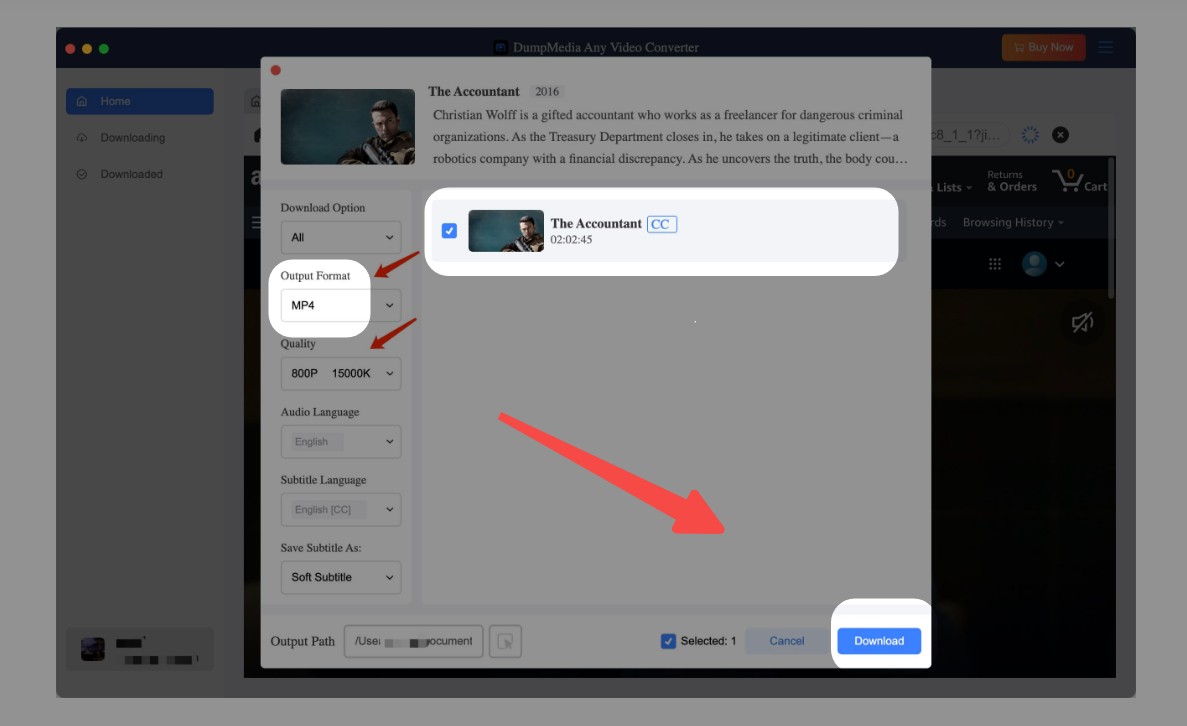Close the download settings dialog via red dot
The width and height of the screenshot is (1187, 726).
tap(276, 70)
